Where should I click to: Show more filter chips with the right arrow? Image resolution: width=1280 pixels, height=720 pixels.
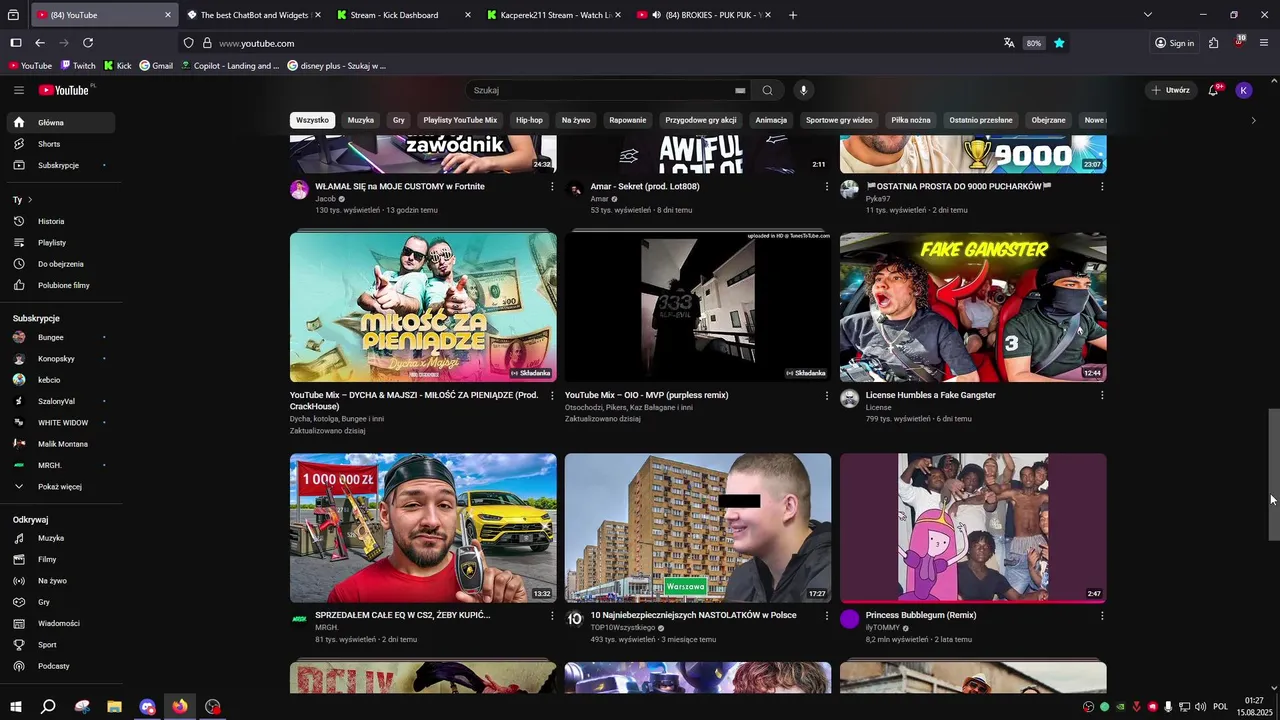pyautogui.click(x=1253, y=120)
